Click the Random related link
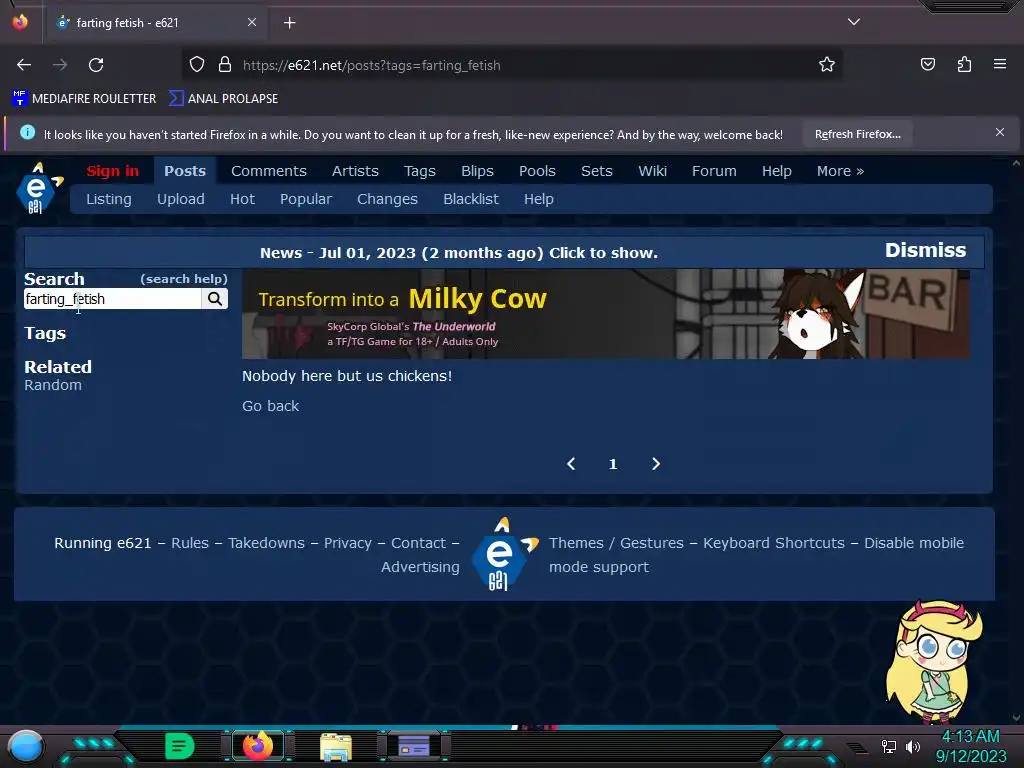 [x=53, y=385]
